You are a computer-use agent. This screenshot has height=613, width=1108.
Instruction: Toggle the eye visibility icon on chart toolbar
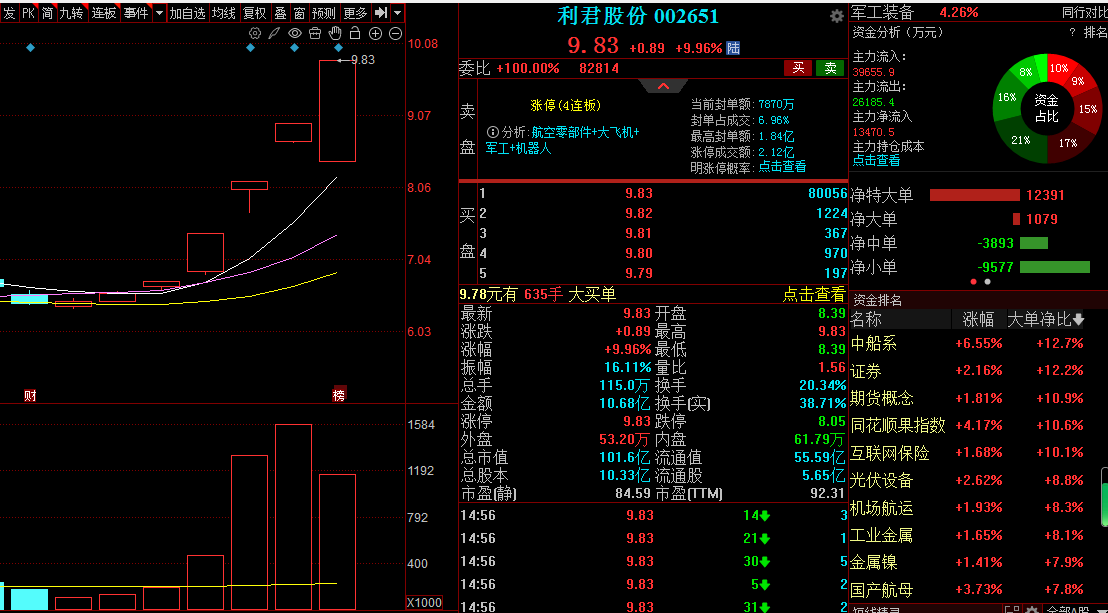(x=295, y=33)
